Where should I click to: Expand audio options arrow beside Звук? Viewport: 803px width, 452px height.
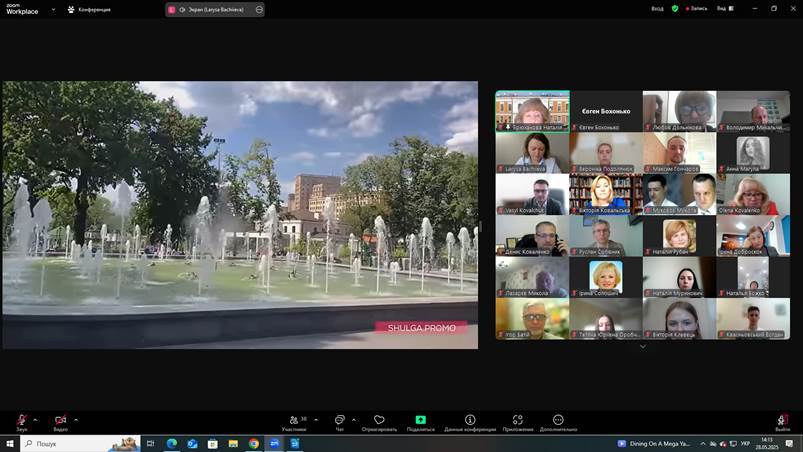tap(35, 419)
